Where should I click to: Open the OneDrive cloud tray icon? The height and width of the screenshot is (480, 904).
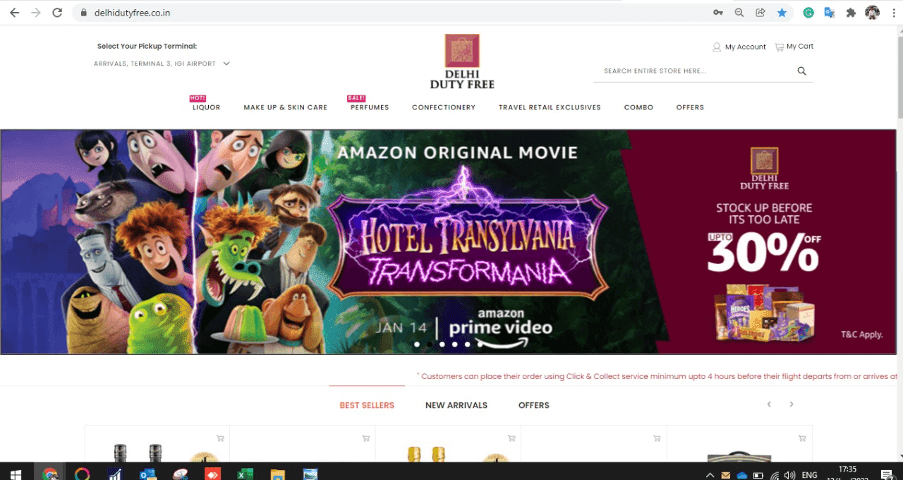point(742,475)
